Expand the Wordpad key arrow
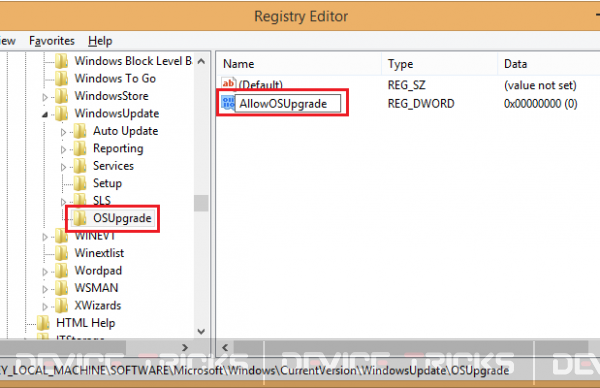The image size is (600, 388). 45,272
